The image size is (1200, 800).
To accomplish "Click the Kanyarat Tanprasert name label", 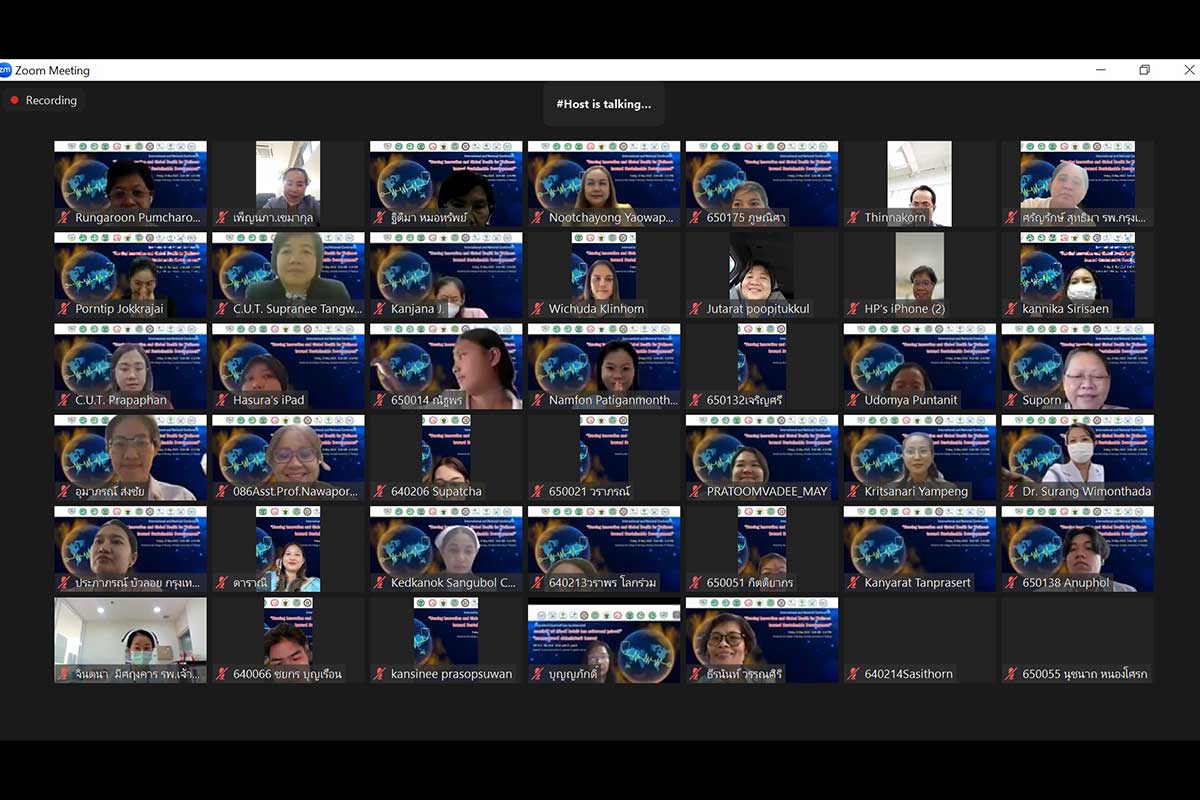I will (x=917, y=583).
